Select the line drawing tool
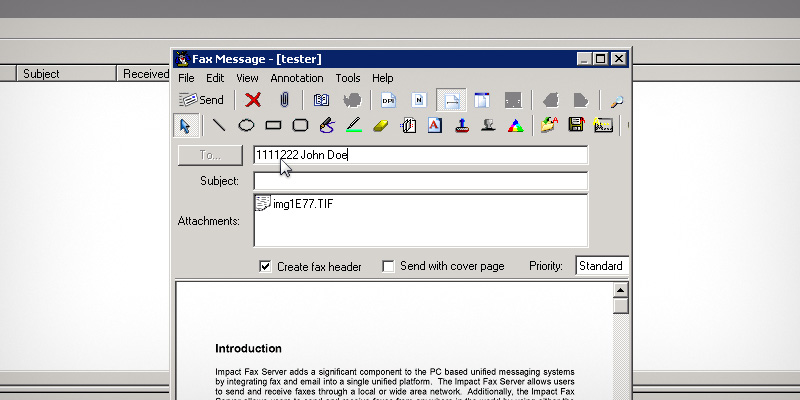This screenshot has width=800, height=400. tap(218, 126)
